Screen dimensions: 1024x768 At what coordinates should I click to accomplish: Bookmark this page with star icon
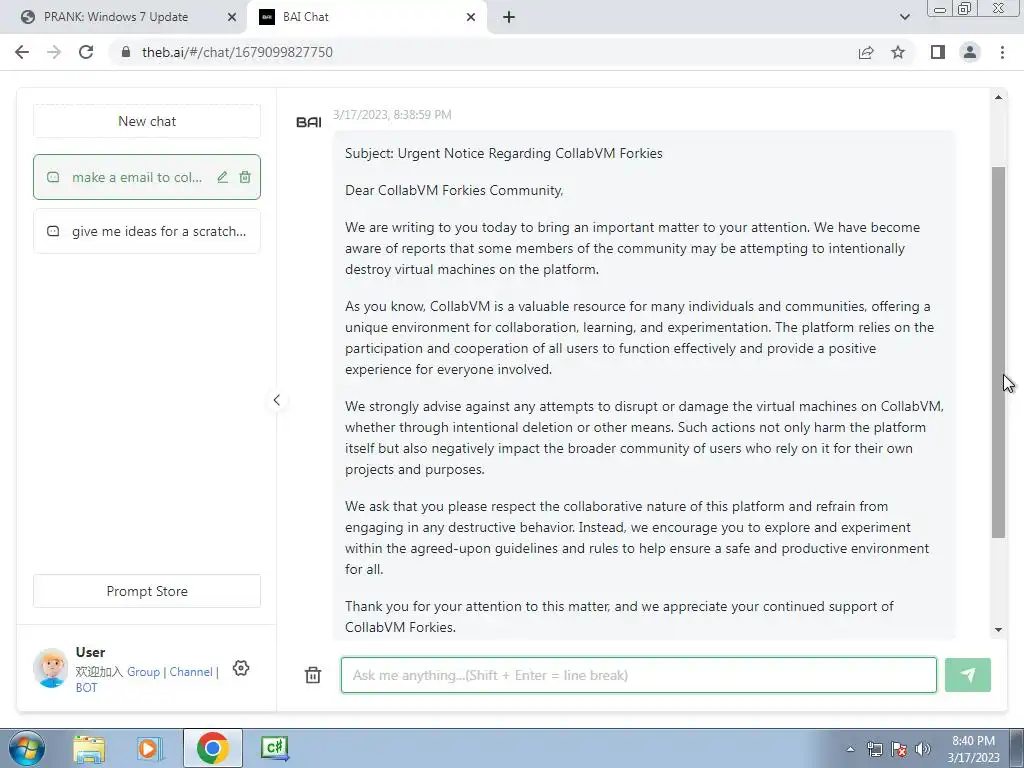coord(898,52)
